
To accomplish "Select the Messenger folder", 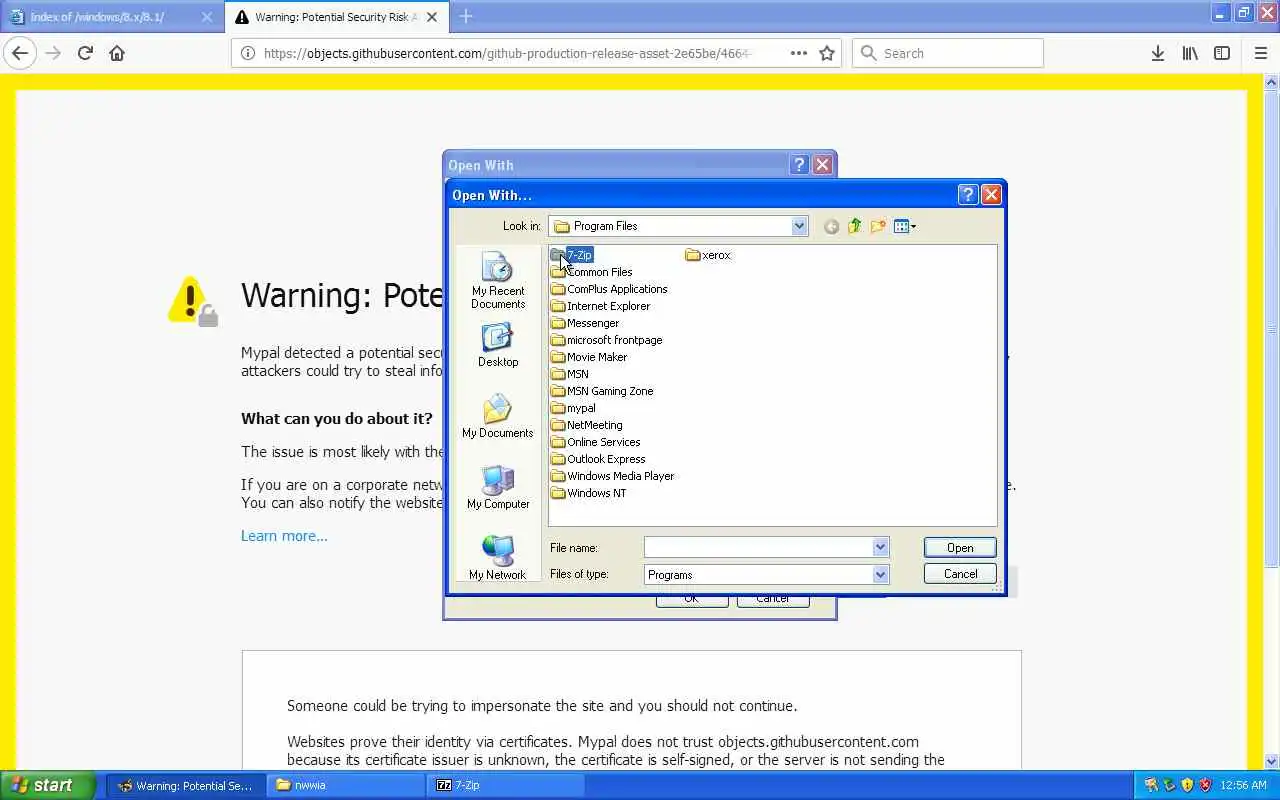I will point(585,323).
